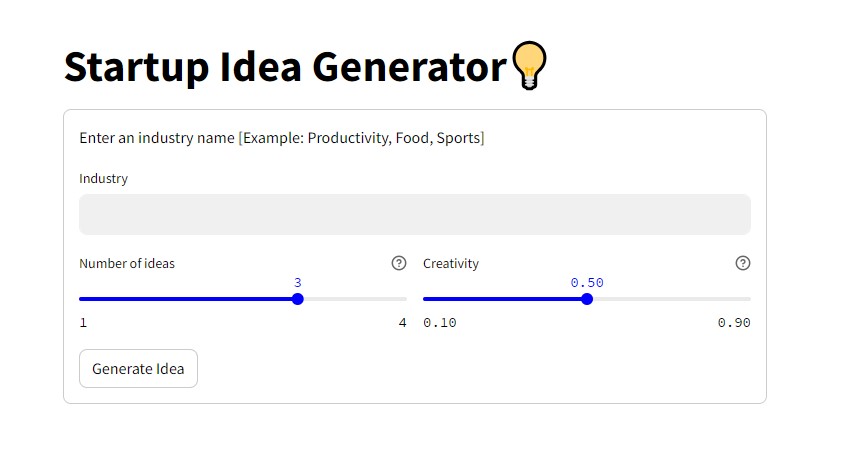Click the 0.90 maximum creativity value
This screenshot has height=475, width=850.
click(x=734, y=322)
